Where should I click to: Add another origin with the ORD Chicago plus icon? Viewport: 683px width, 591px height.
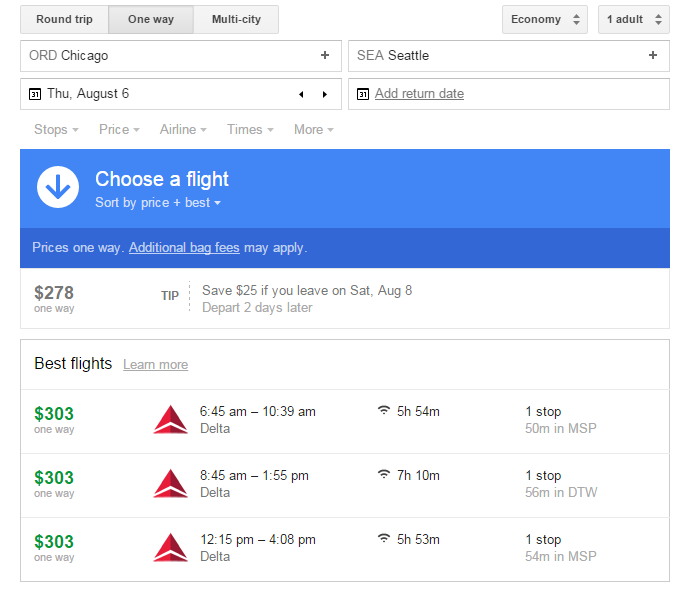(x=325, y=55)
